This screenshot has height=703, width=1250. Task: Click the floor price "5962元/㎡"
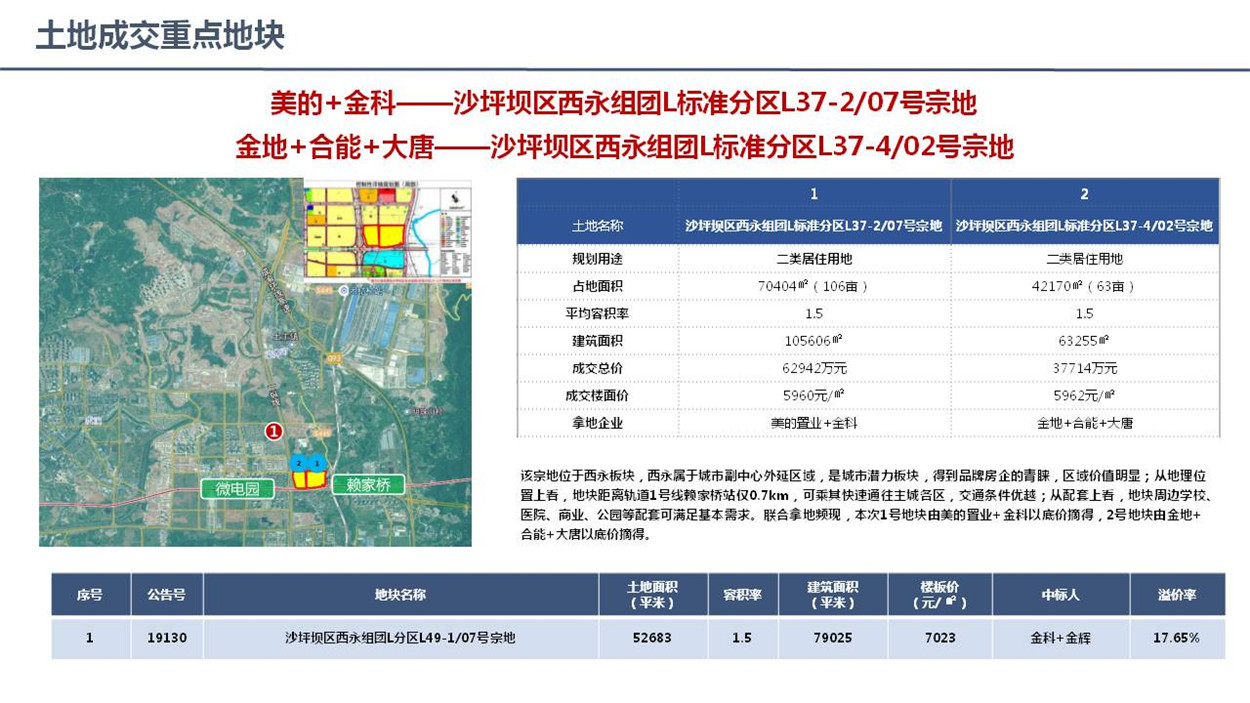1085,396
